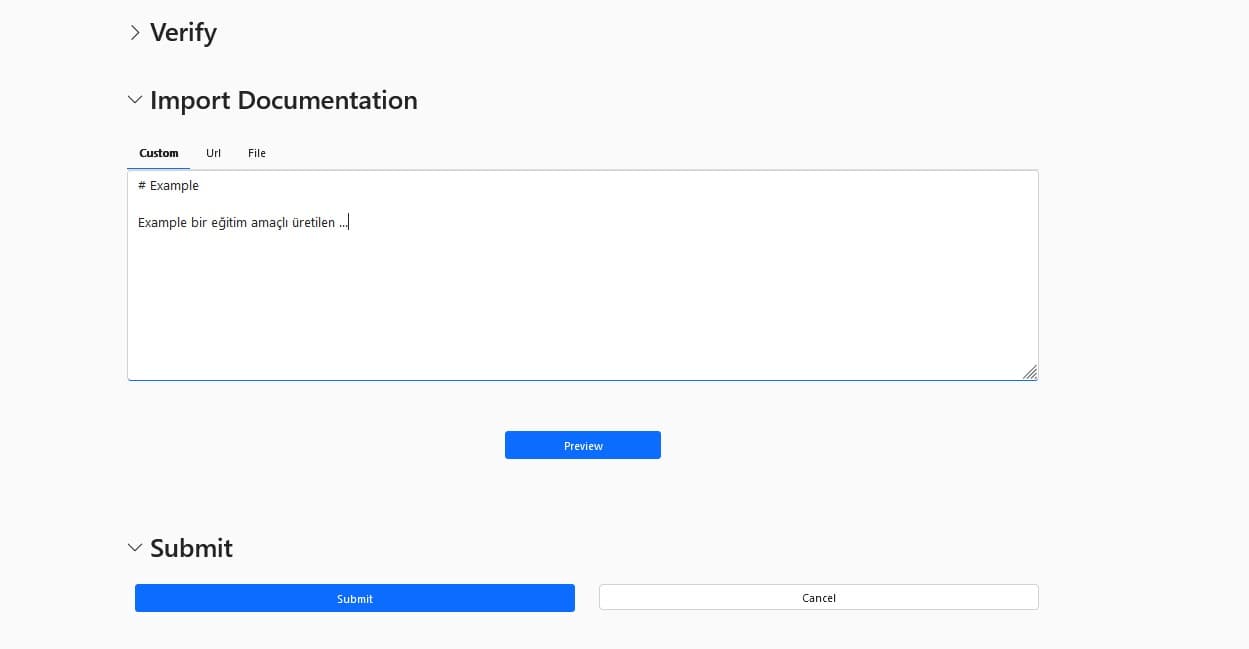Switch to the File tab
Screen dimensions: 1249x649
pos(257,153)
